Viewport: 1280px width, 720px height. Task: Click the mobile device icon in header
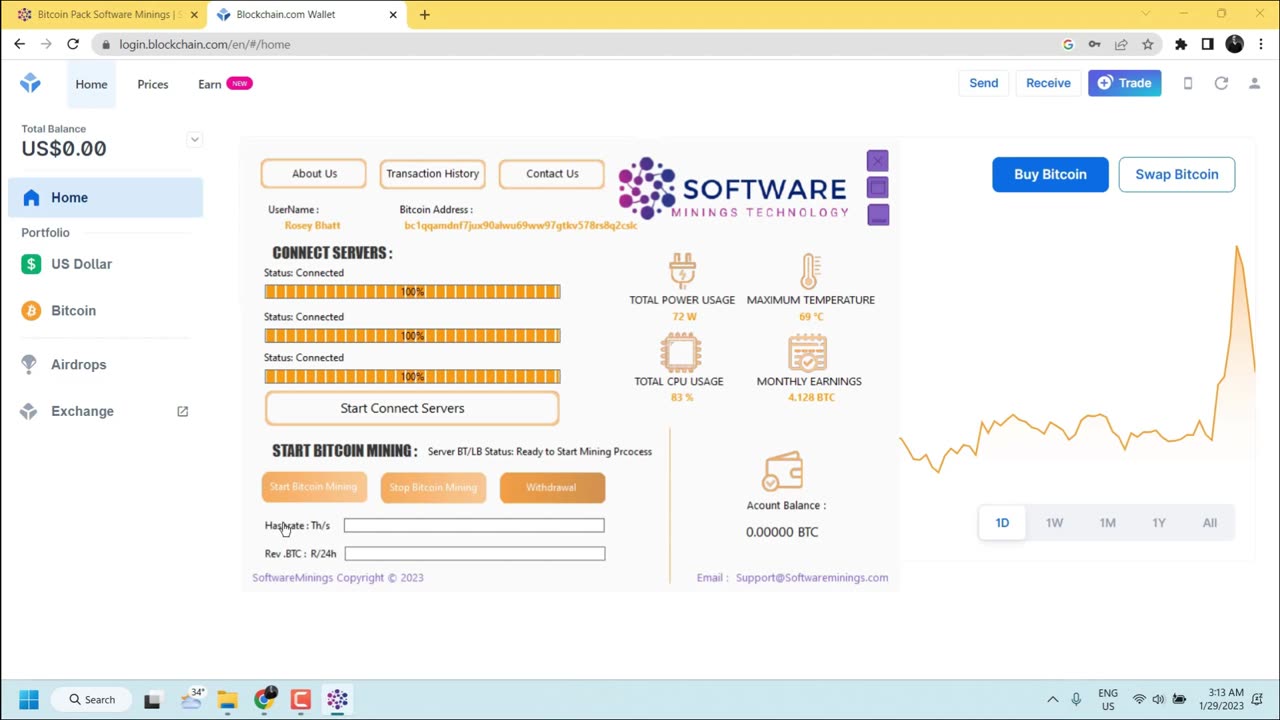tap(1188, 83)
